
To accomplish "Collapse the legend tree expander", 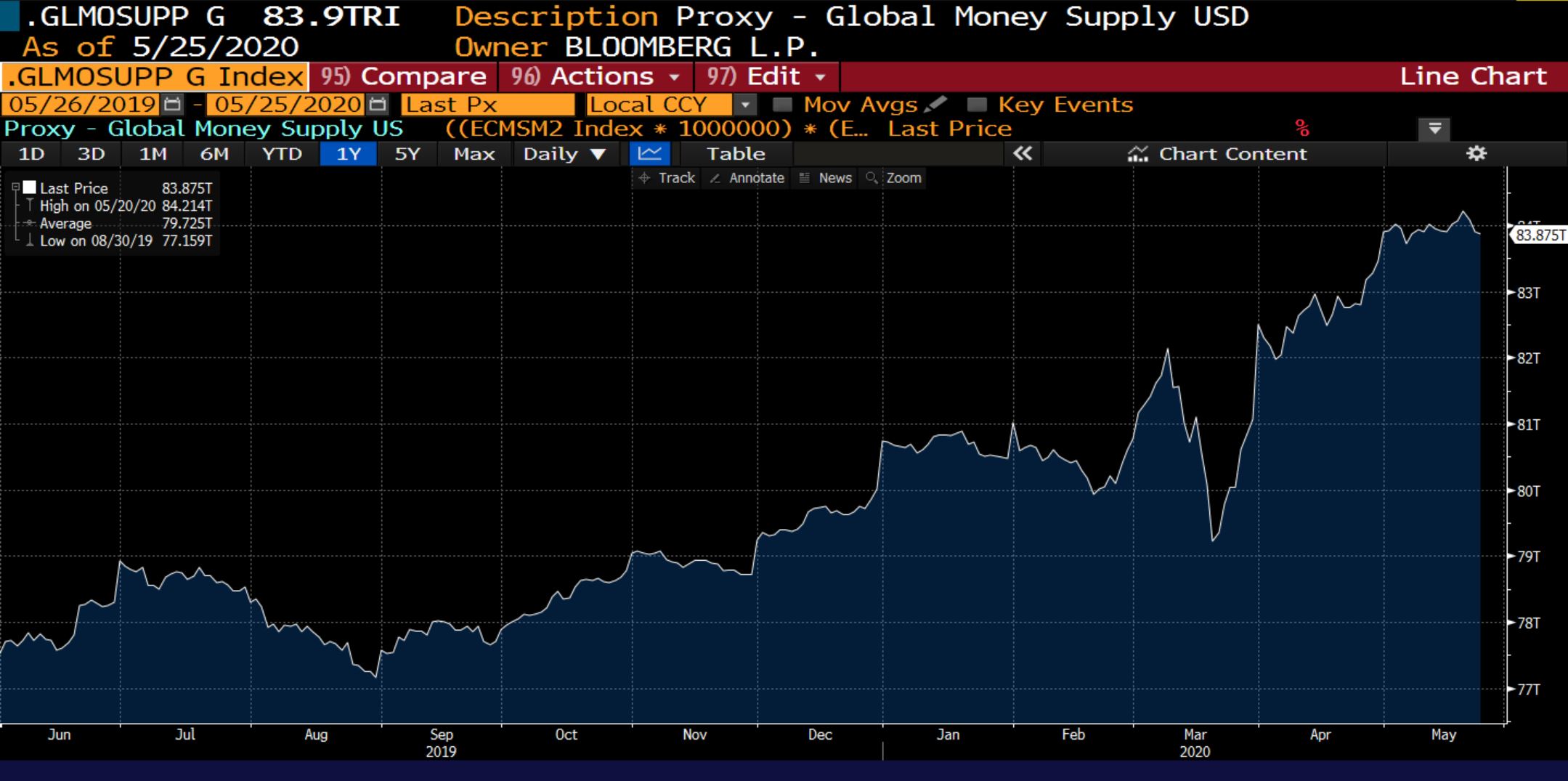I will click(x=15, y=187).
